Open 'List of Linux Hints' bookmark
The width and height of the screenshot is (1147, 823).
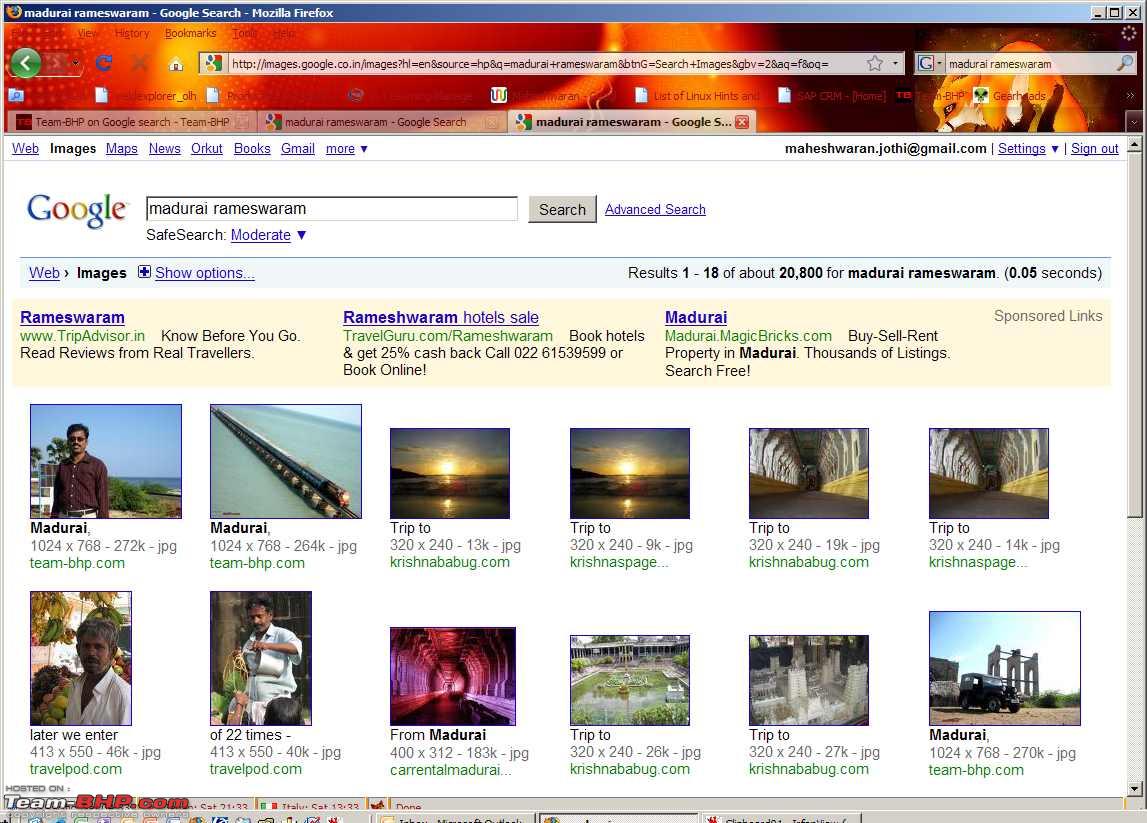point(697,96)
